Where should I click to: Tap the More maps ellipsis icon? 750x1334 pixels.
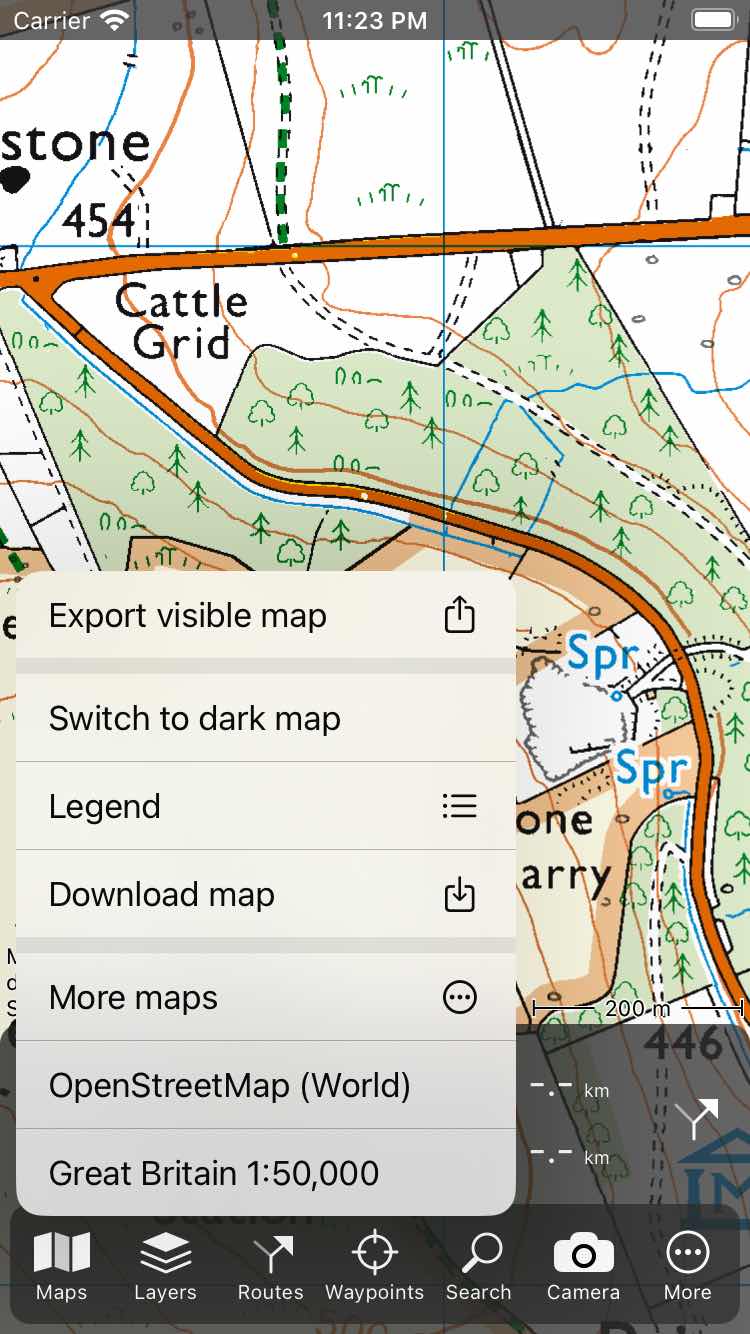point(460,997)
